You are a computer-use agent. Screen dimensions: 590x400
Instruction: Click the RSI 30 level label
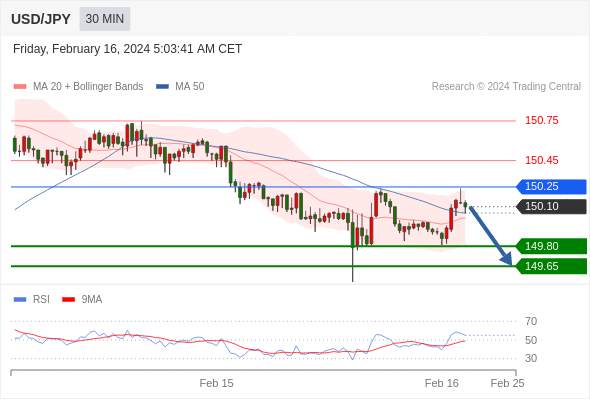tap(531, 358)
